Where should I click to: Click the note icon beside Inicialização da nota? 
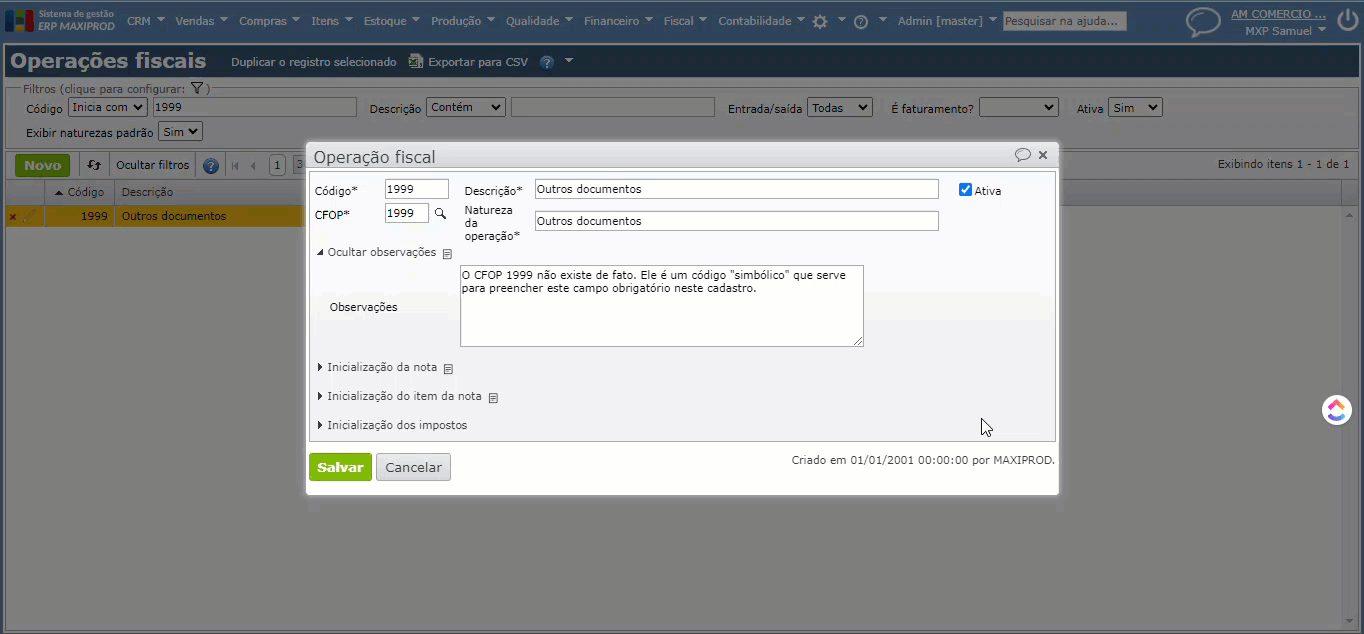pyautogui.click(x=449, y=369)
